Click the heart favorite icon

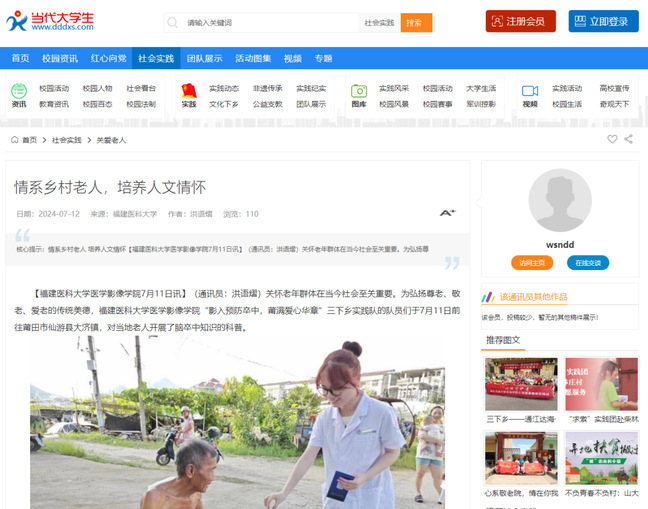click(612, 140)
